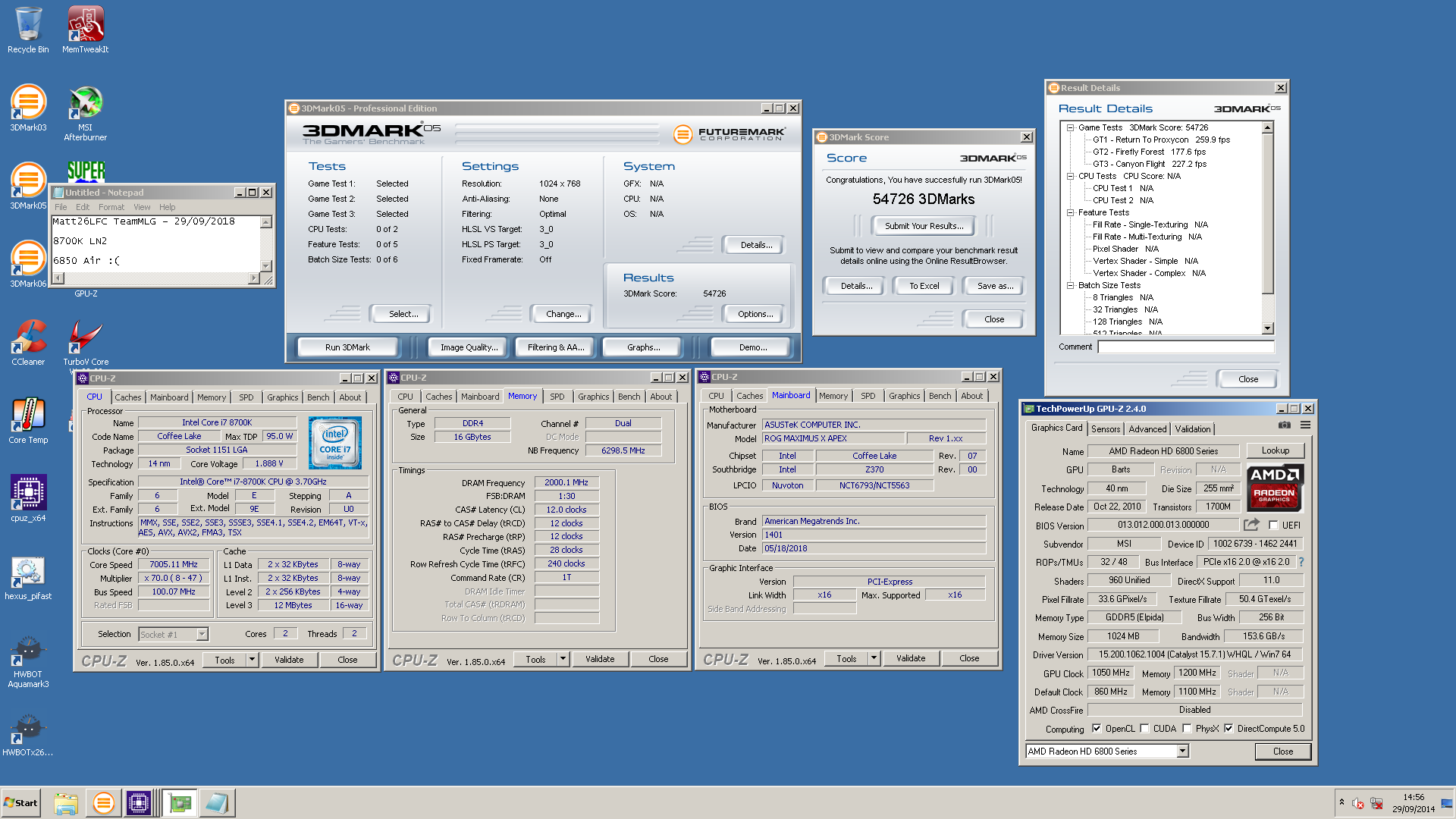Toggle the PhysX checkbox
1456x819 pixels.
(x=1187, y=729)
